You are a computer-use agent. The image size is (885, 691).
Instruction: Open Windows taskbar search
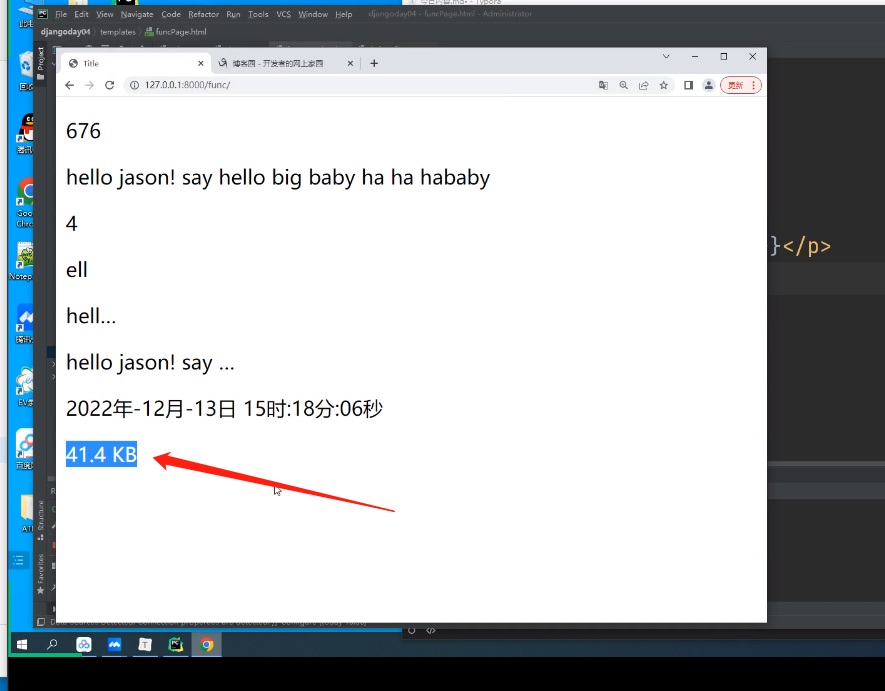[52, 645]
